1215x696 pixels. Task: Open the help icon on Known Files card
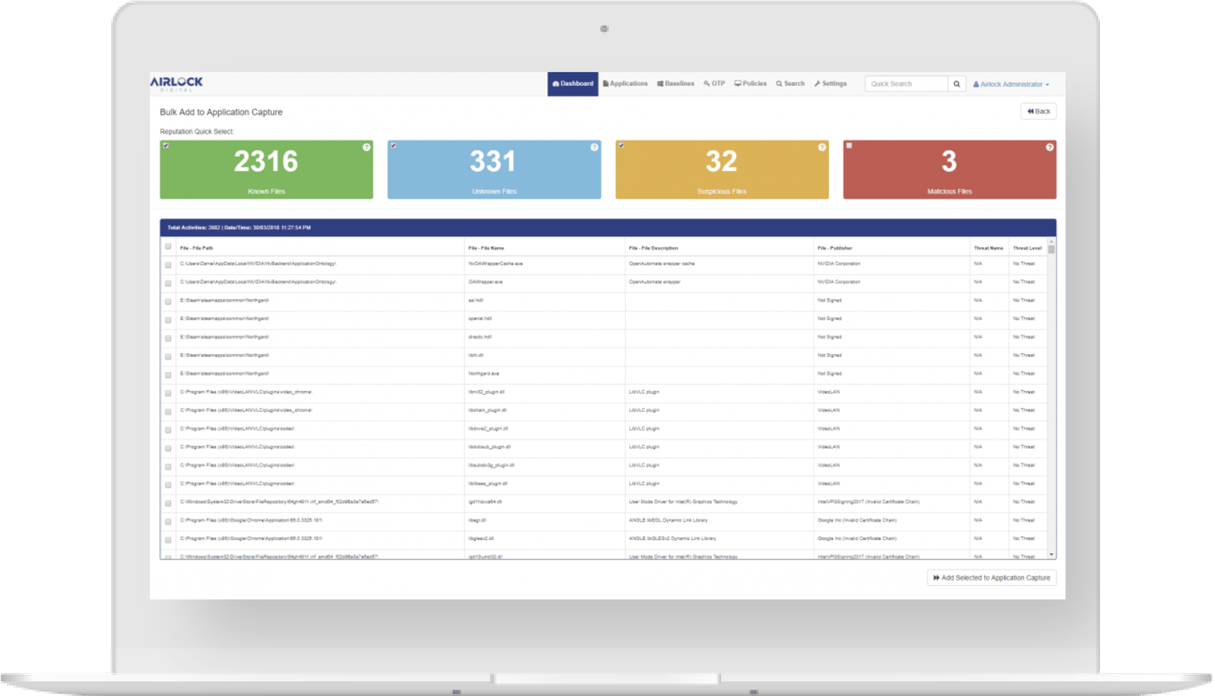(366, 147)
